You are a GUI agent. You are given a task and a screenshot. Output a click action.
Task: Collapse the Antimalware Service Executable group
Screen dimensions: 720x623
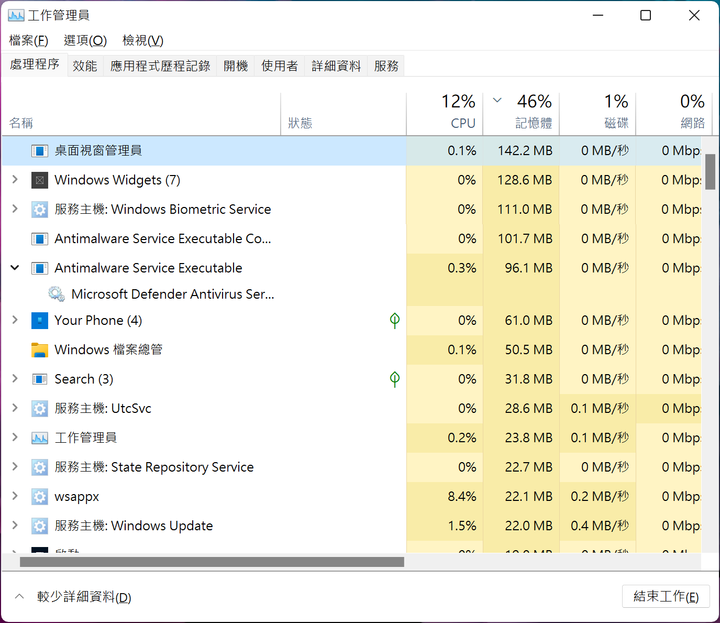coord(15,268)
